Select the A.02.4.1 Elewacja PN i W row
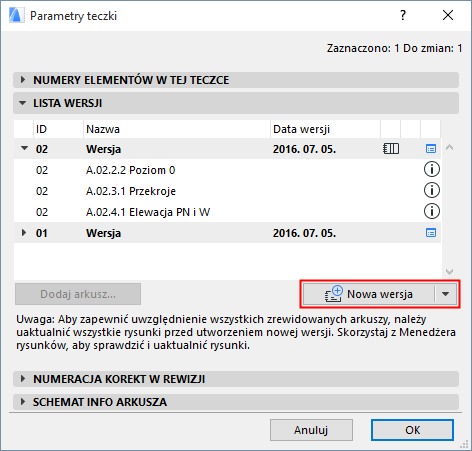 [227, 212]
